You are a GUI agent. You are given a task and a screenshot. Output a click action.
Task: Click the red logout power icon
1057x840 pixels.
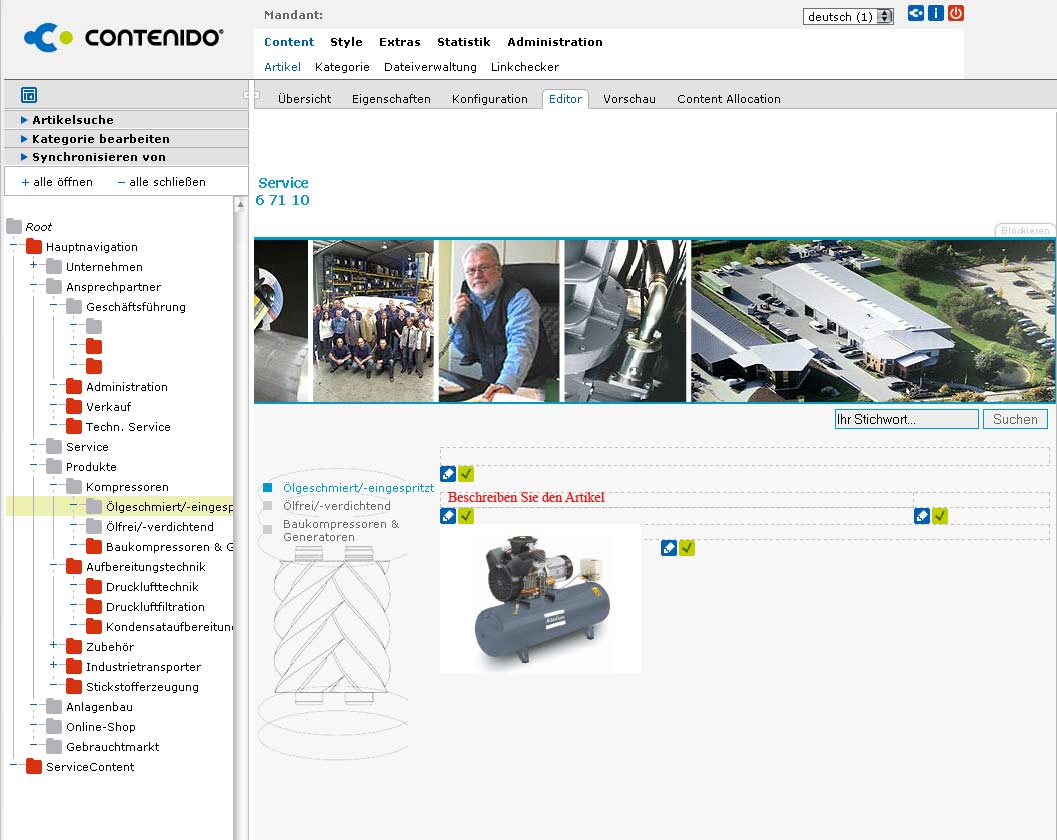tap(956, 13)
